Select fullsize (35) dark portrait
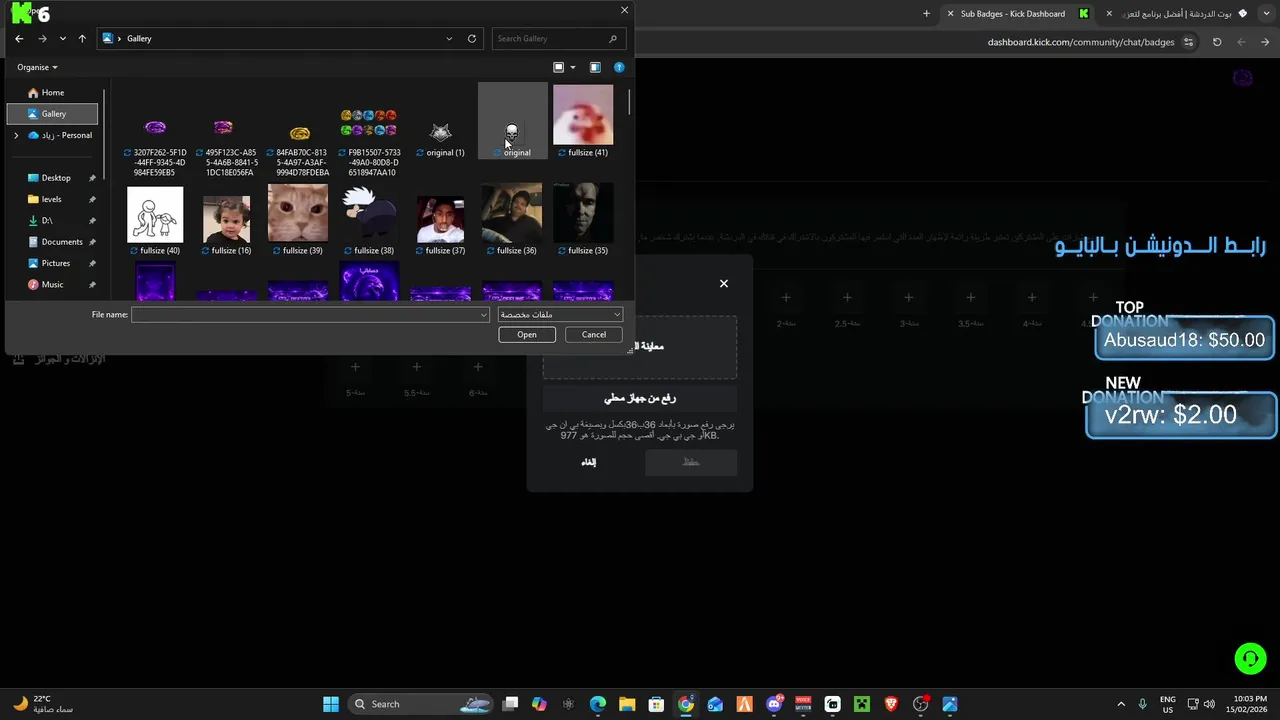 click(583, 220)
